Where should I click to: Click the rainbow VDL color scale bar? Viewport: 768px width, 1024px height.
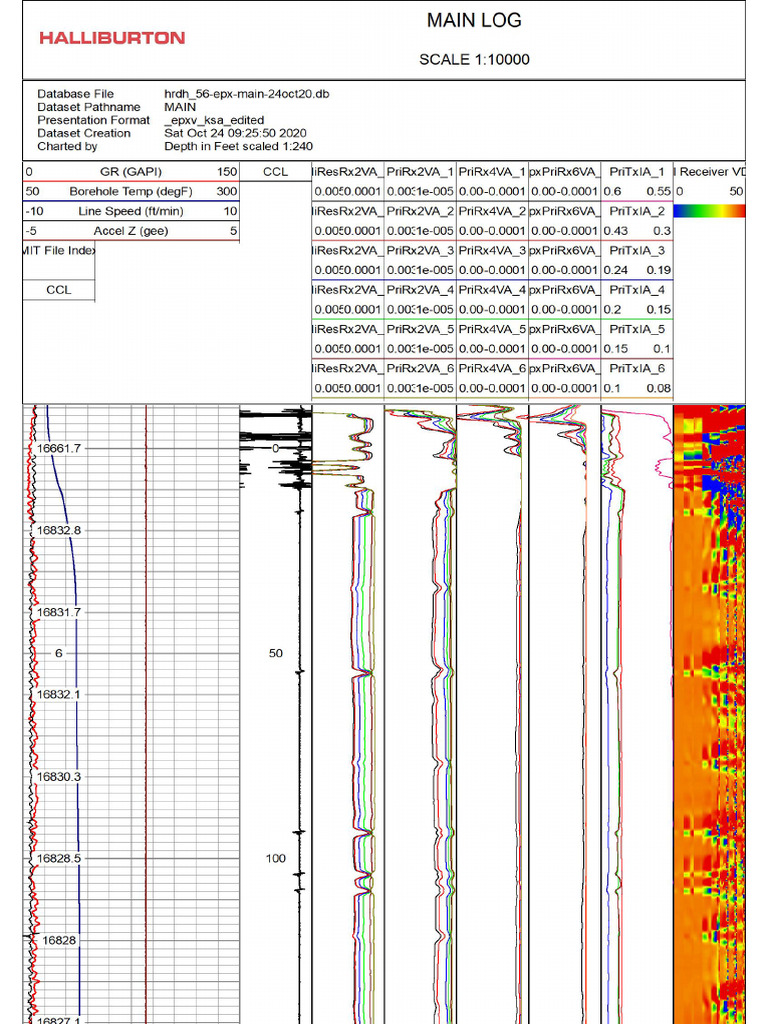tap(710, 211)
